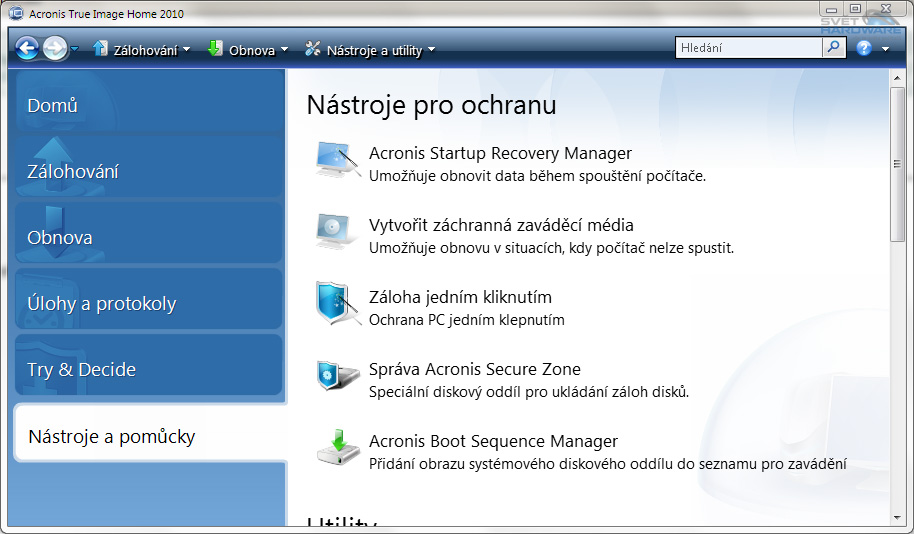Viewport: 914px width, 534px height.
Task: Click the magnifier search button
Action: click(x=834, y=47)
